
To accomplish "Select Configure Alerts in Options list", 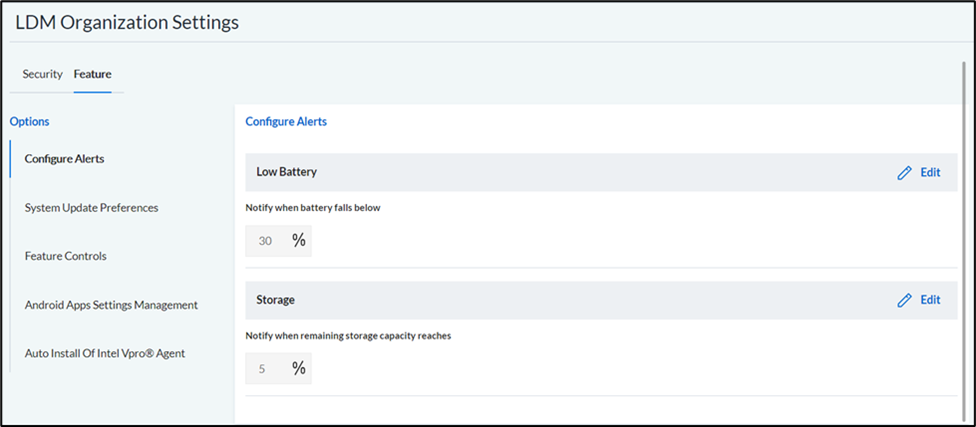I will tap(64, 159).
